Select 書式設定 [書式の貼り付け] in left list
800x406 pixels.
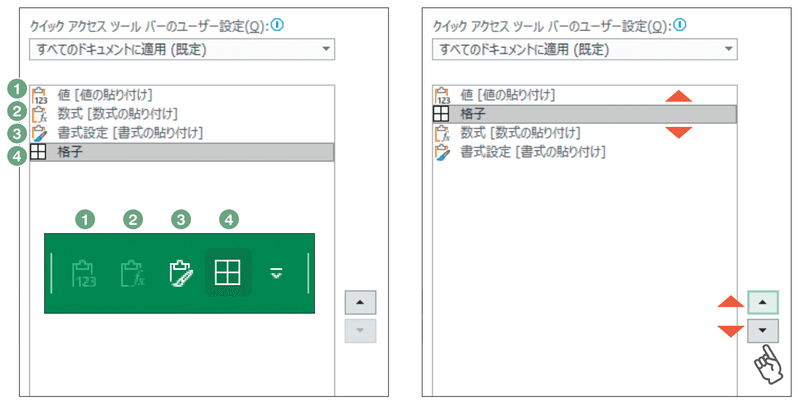pyautogui.click(x=182, y=133)
